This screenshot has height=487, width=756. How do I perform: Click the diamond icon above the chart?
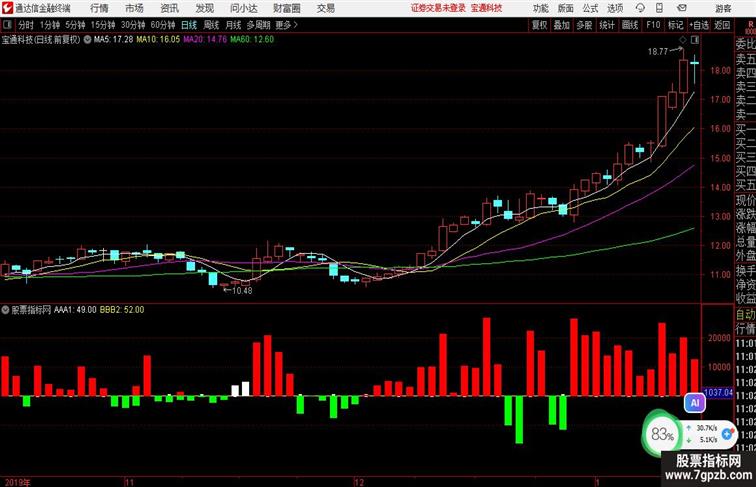click(x=683, y=40)
